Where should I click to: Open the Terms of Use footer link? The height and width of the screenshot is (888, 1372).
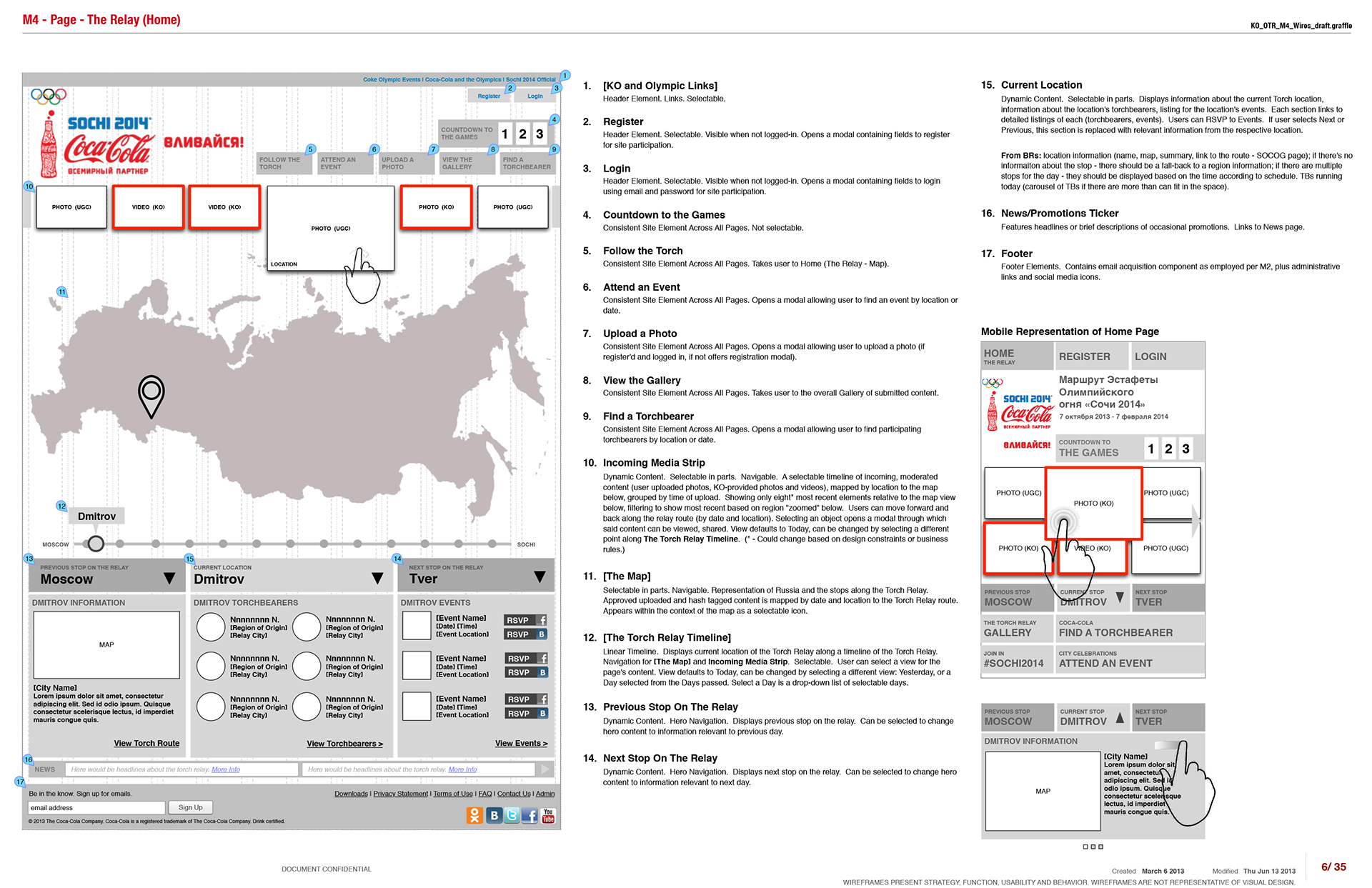452,794
